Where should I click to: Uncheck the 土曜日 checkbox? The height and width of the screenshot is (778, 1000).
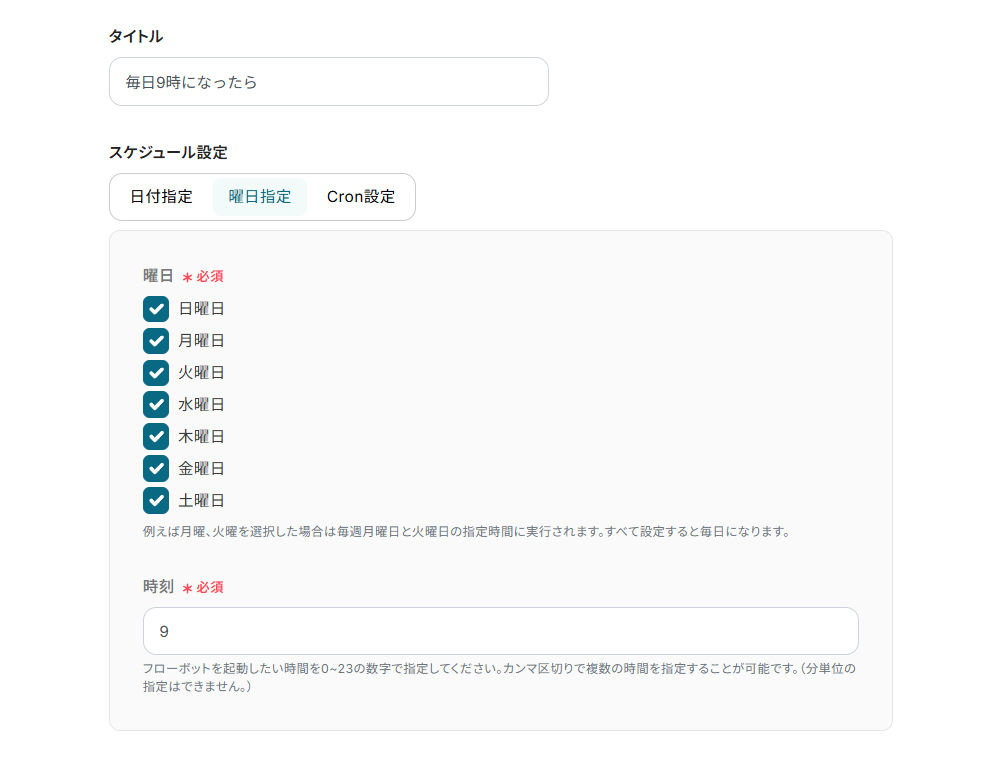[x=156, y=501]
